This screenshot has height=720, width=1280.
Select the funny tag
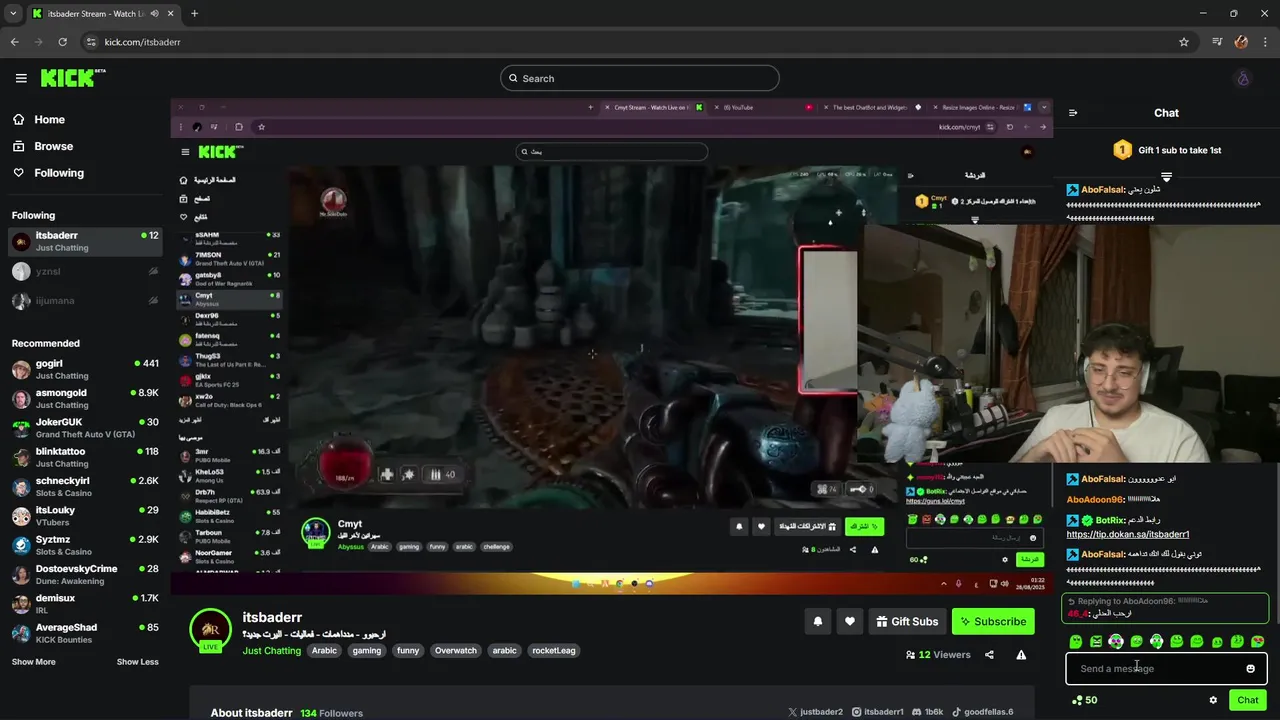click(x=408, y=651)
